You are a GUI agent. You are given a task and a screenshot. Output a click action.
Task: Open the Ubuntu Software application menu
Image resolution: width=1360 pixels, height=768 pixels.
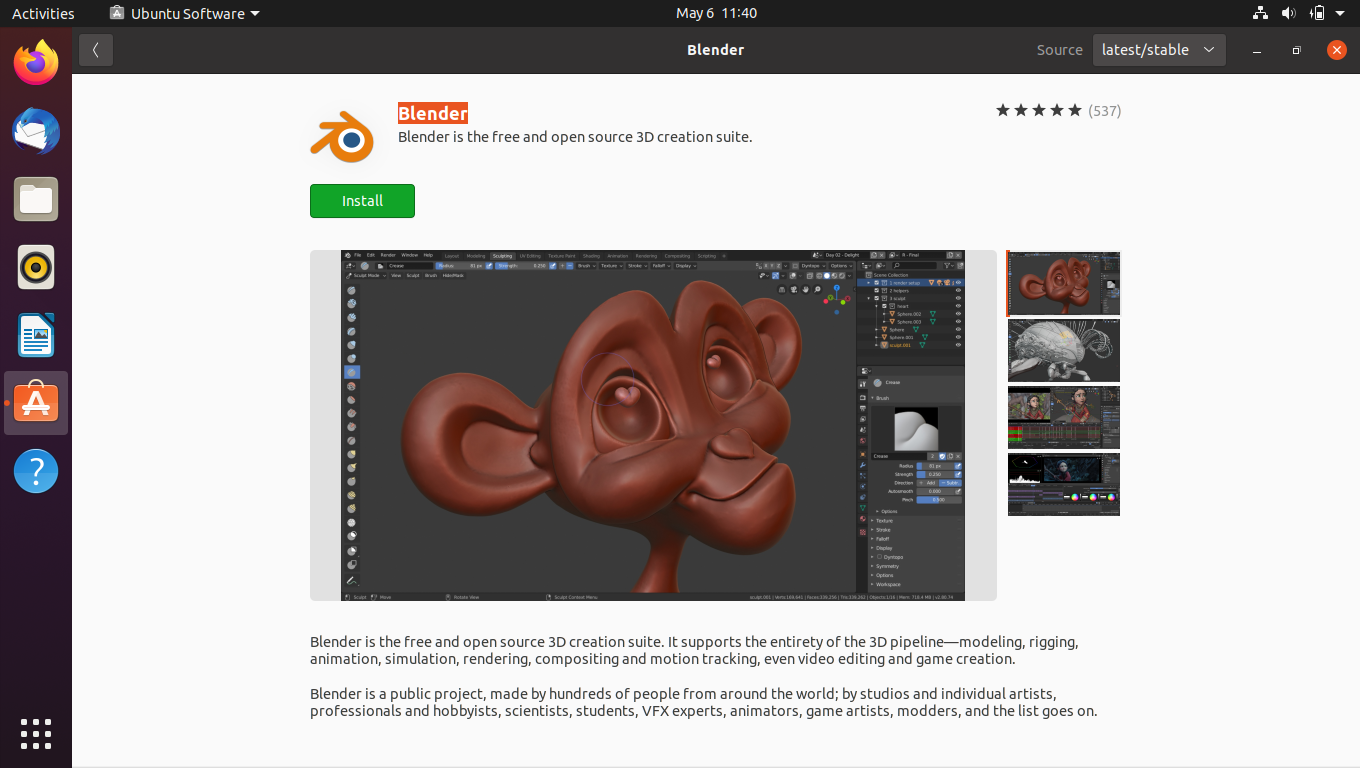(183, 13)
